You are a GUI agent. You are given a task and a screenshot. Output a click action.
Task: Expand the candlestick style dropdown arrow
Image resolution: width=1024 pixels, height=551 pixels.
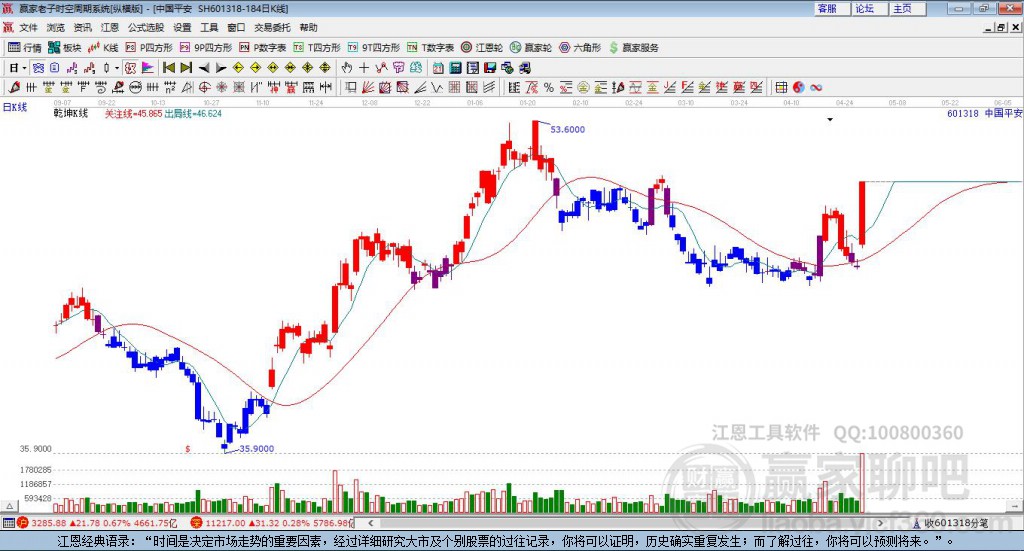(116, 68)
